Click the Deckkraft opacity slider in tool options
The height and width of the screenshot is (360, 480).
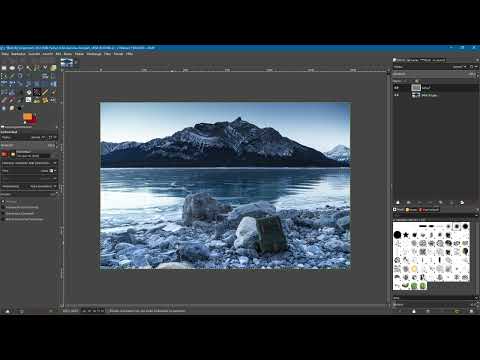(28, 145)
